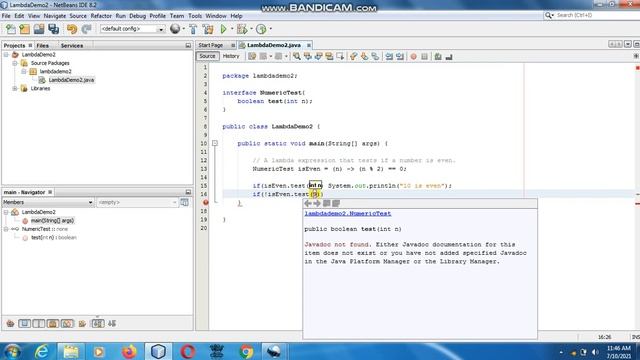Image resolution: width=640 pixels, height=360 pixels.
Task: Toggle Show Inherited Members in Navigator
Action: click(10, 324)
